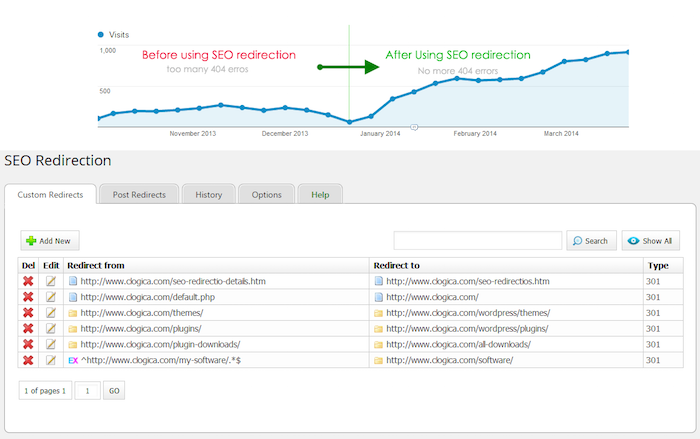The image size is (700, 439).
Task: Click the January 2014 chart axis label
Action: tap(380, 133)
